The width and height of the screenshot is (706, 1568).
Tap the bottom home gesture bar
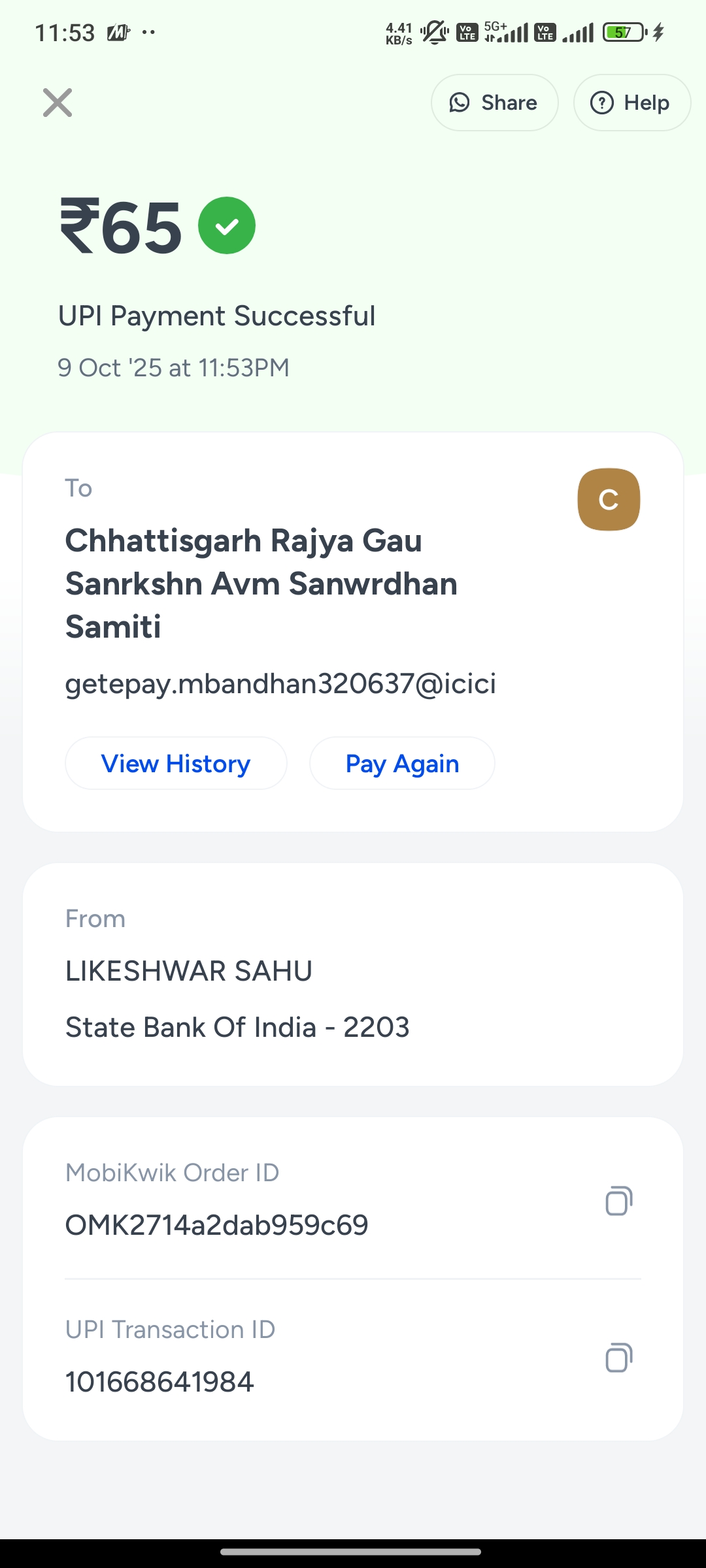click(x=351, y=1552)
